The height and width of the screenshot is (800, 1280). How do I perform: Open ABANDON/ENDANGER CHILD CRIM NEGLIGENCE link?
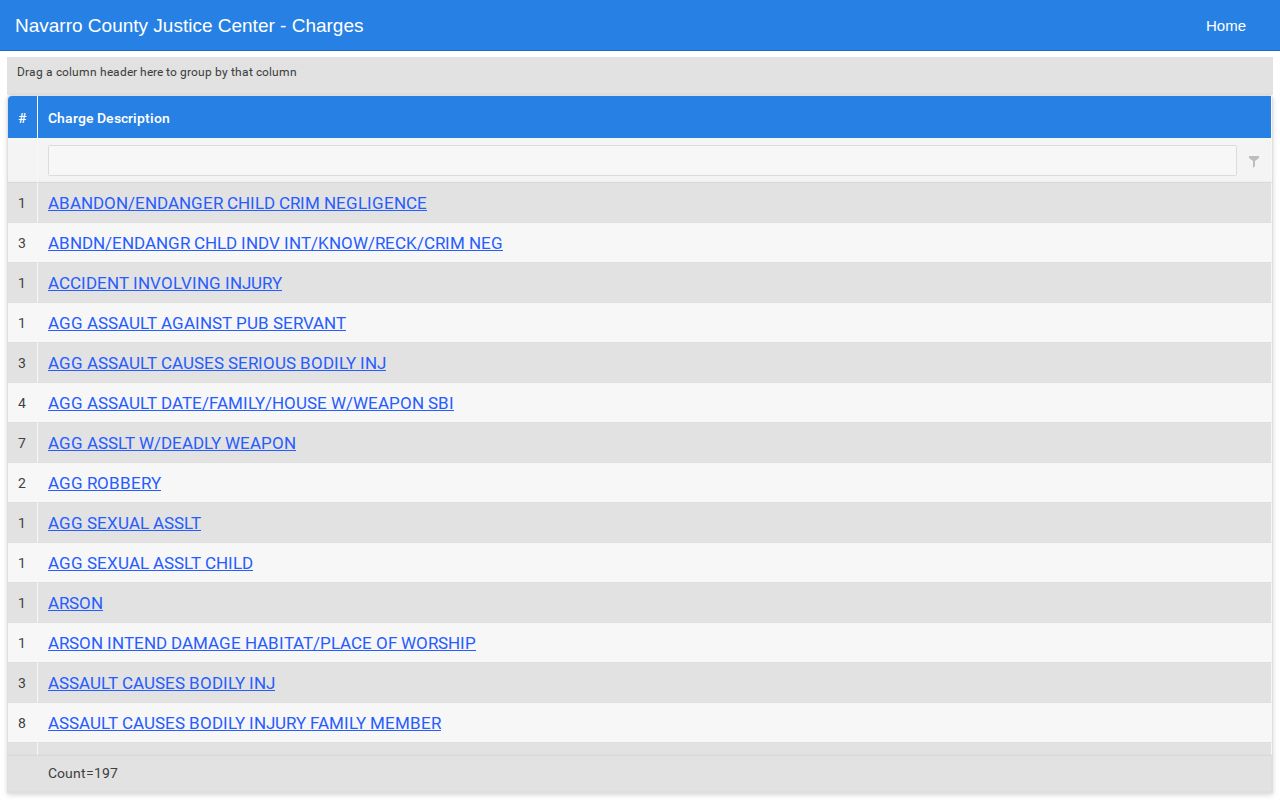tap(237, 203)
